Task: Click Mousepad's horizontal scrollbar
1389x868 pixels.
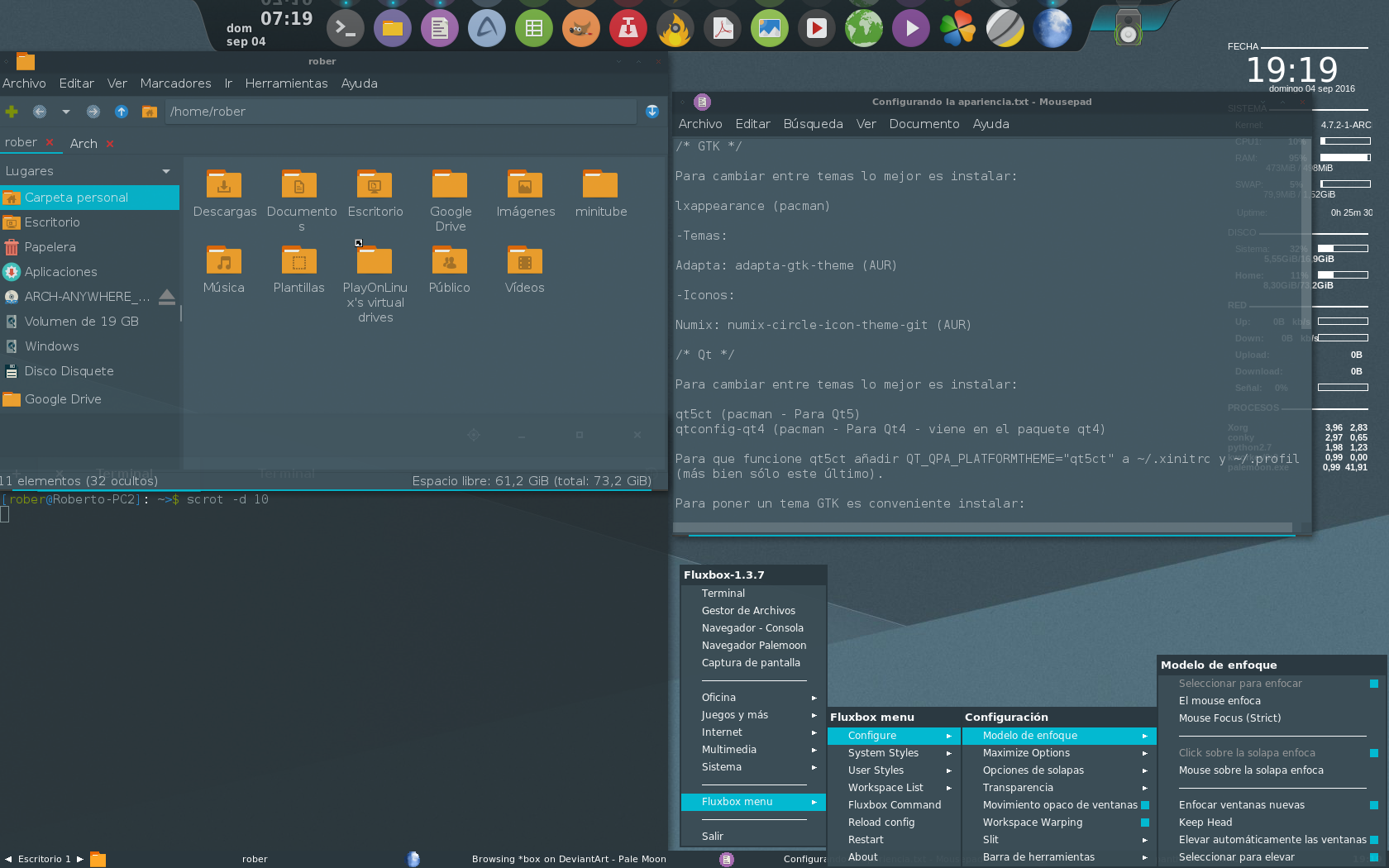Action: click(x=984, y=527)
